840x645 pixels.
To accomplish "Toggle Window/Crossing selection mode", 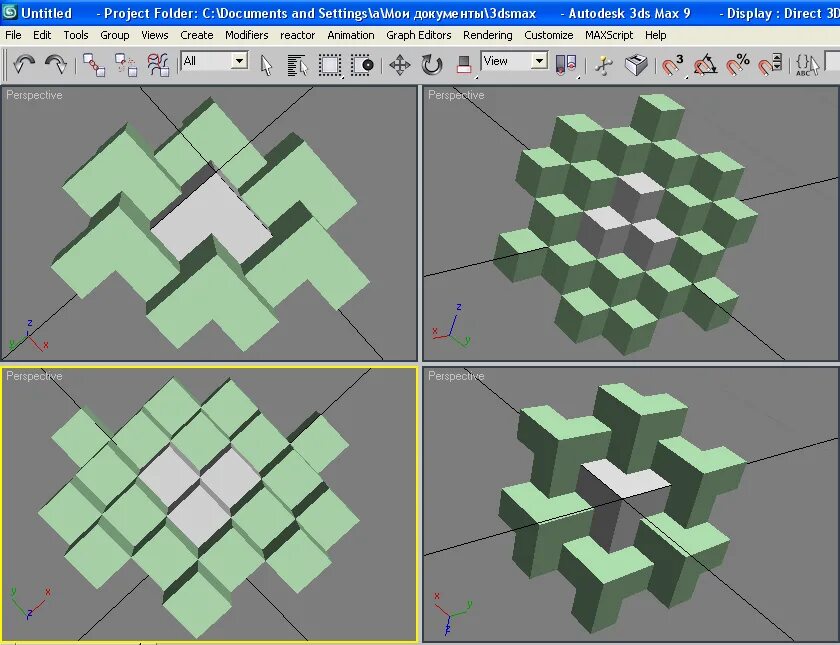I will tap(362, 65).
